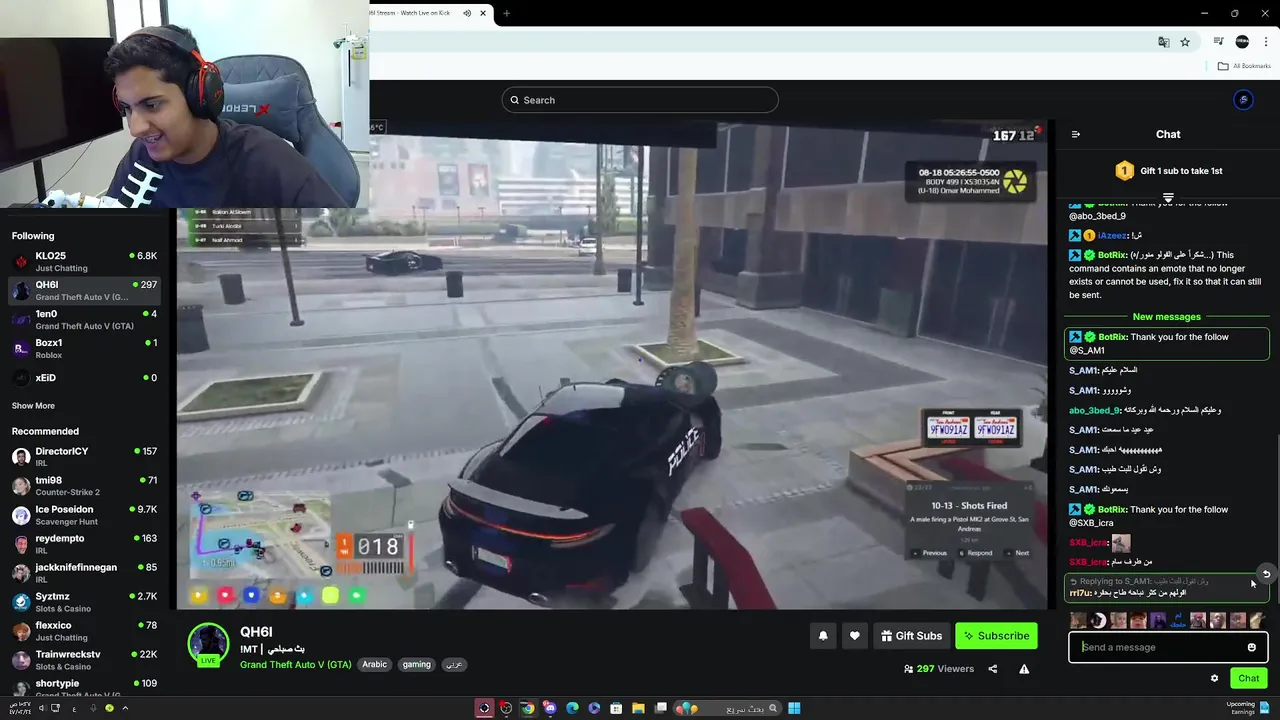The width and height of the screenshot is (1280, 720).
Task: Click the New messages divider in chat
Action: point(1167,317)
